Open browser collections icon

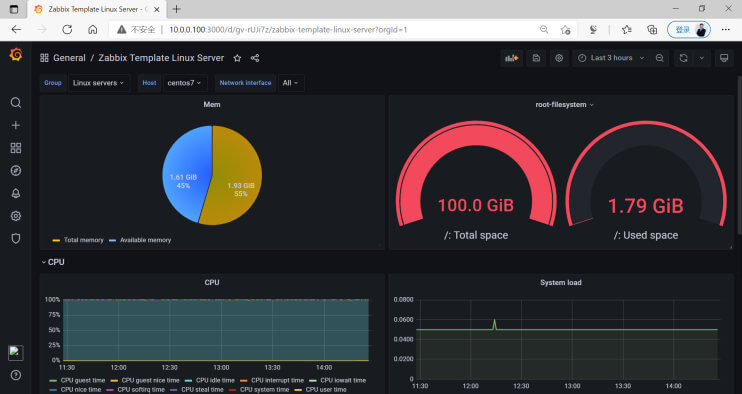[652, 29]
